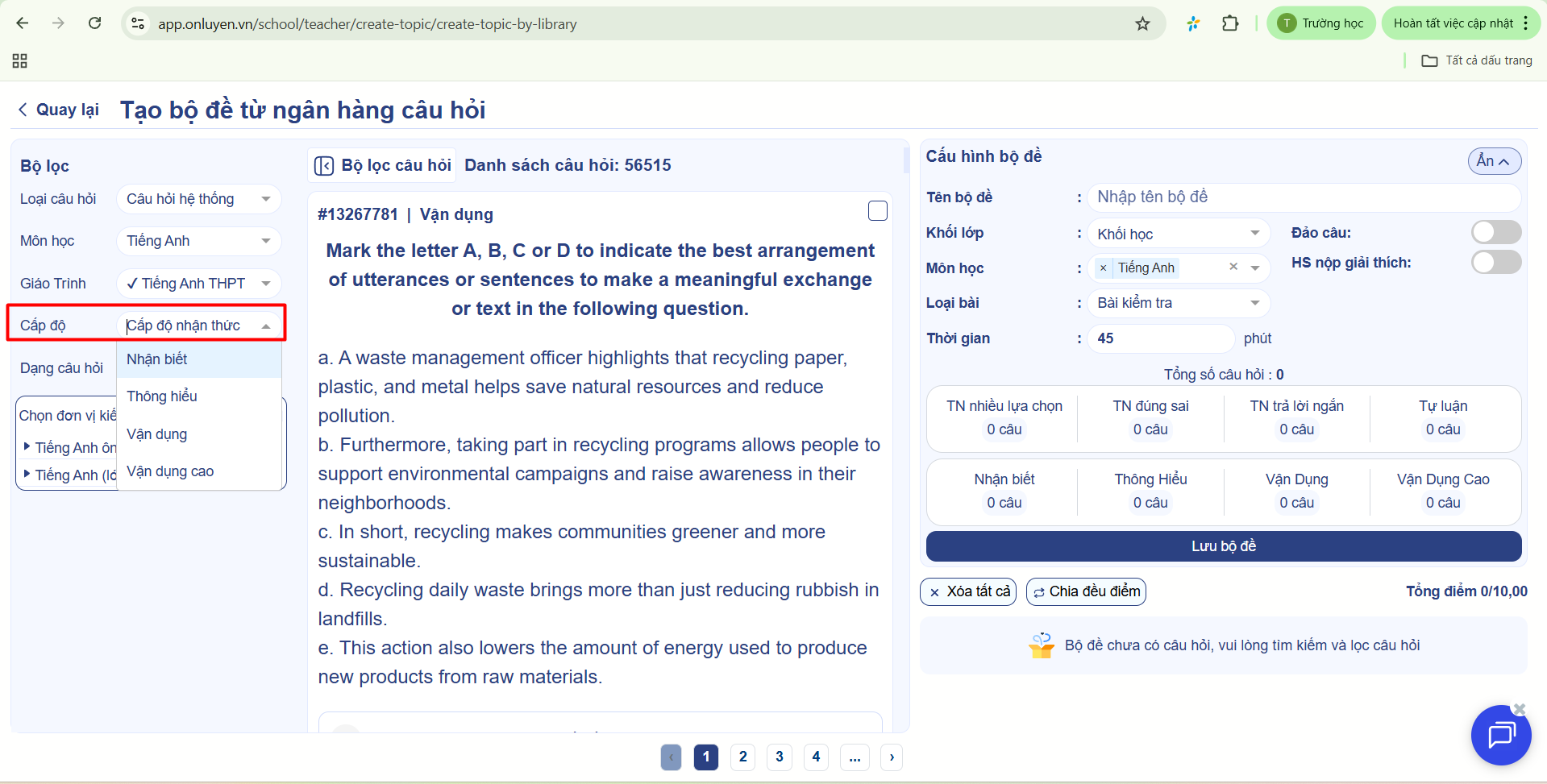Open the apps grid icon in bookmarks bar
Viewport: 1547px width, 784px height.
[20, 60]
